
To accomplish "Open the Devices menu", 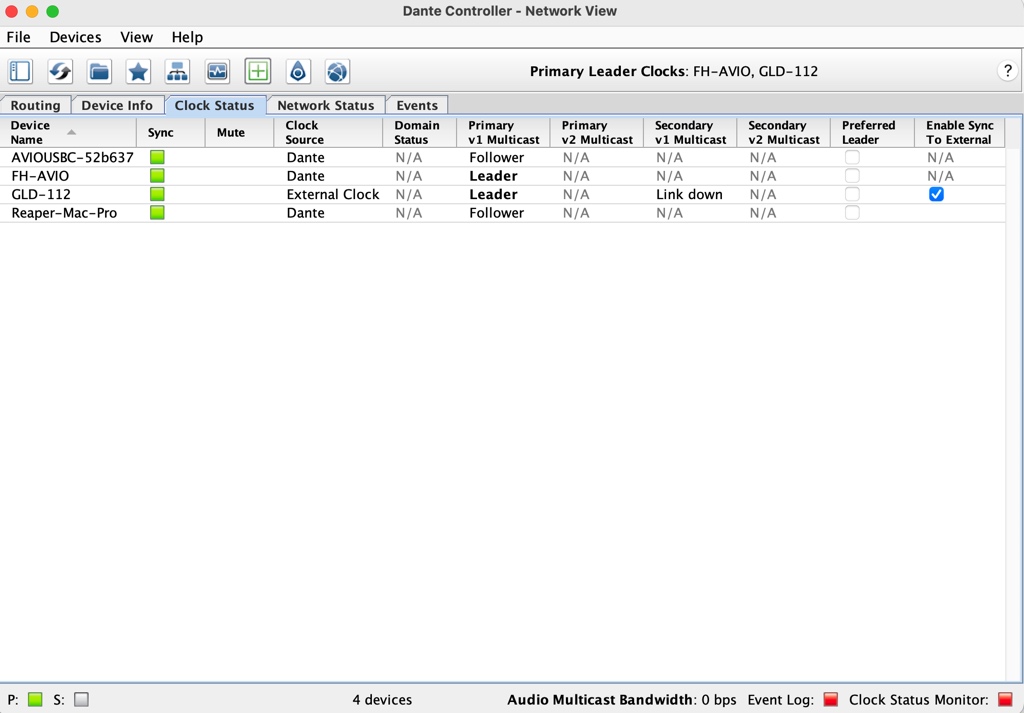I will pyautogui.click(x=75, y=37).
